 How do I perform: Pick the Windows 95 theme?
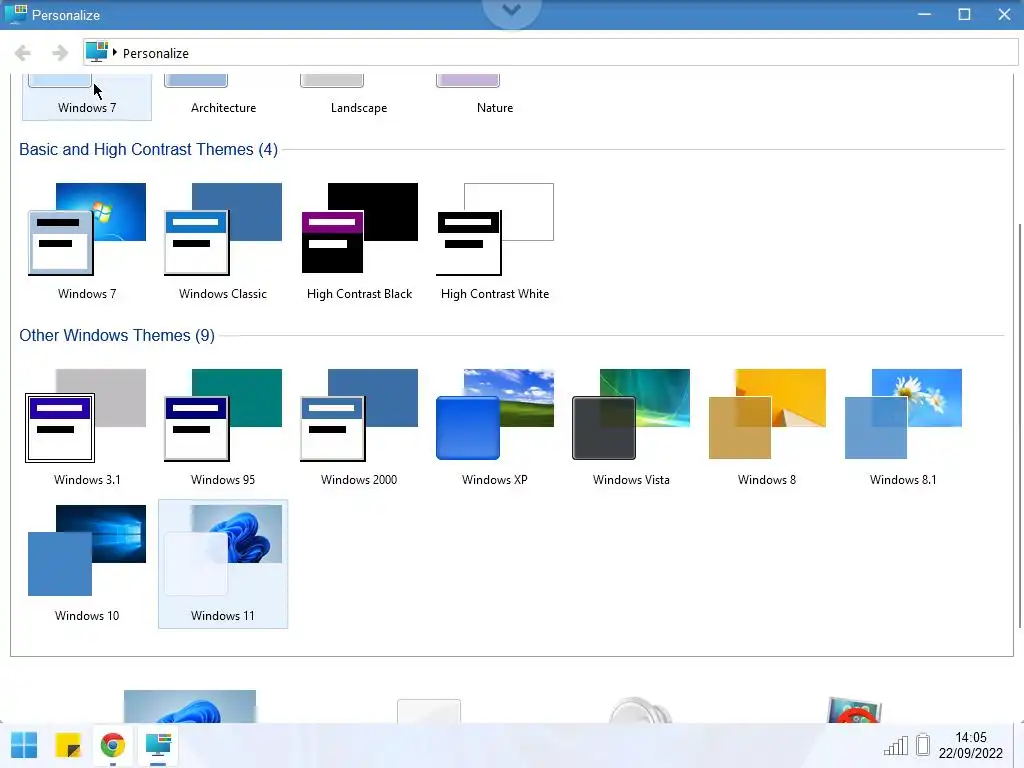pos(223,427)
